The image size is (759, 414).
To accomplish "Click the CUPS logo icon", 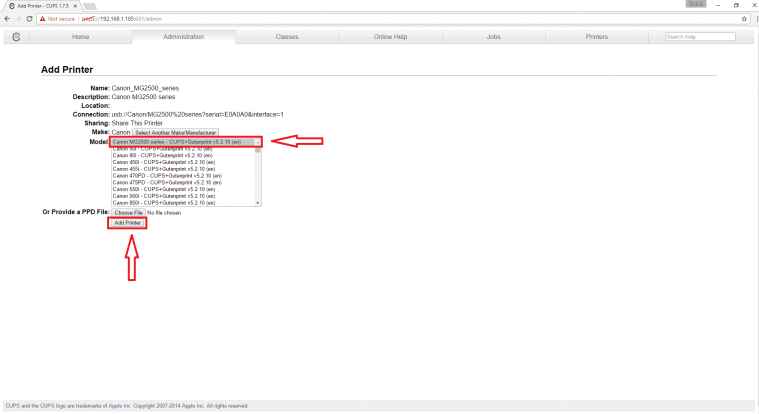I will tap(16, 37).
